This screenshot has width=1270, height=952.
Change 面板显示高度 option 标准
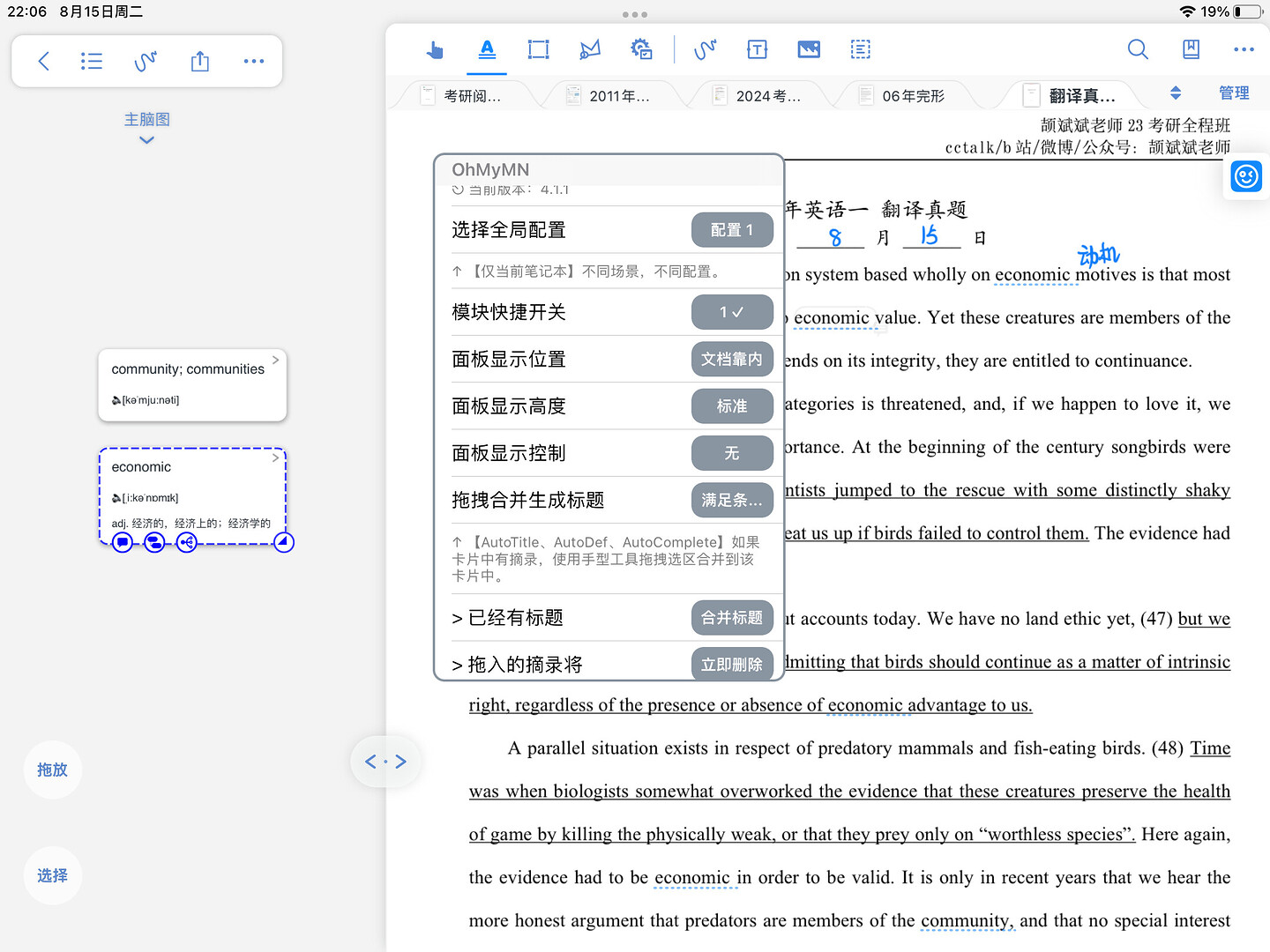click(732, 406)
